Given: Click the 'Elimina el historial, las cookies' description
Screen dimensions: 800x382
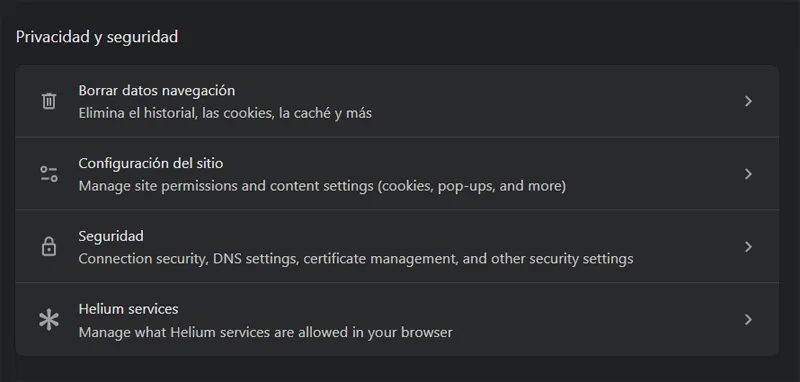Looking at the screenshot, I should coord(225,113).
